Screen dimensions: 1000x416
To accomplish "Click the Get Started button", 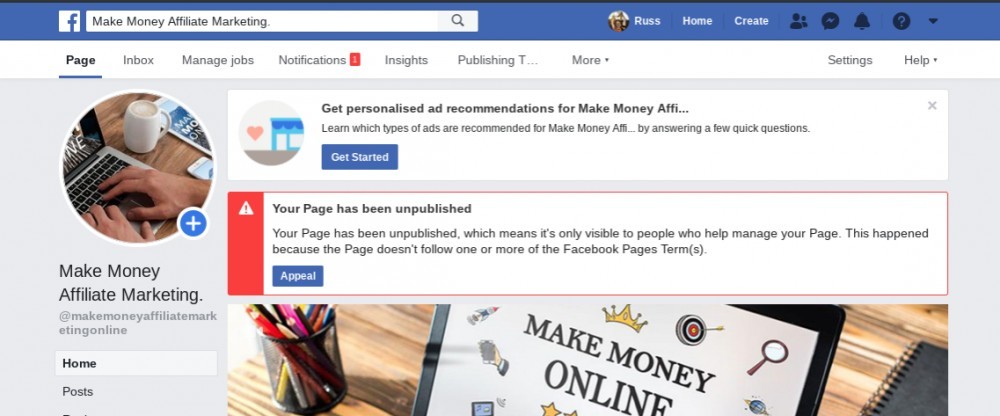I will [360, 157].
